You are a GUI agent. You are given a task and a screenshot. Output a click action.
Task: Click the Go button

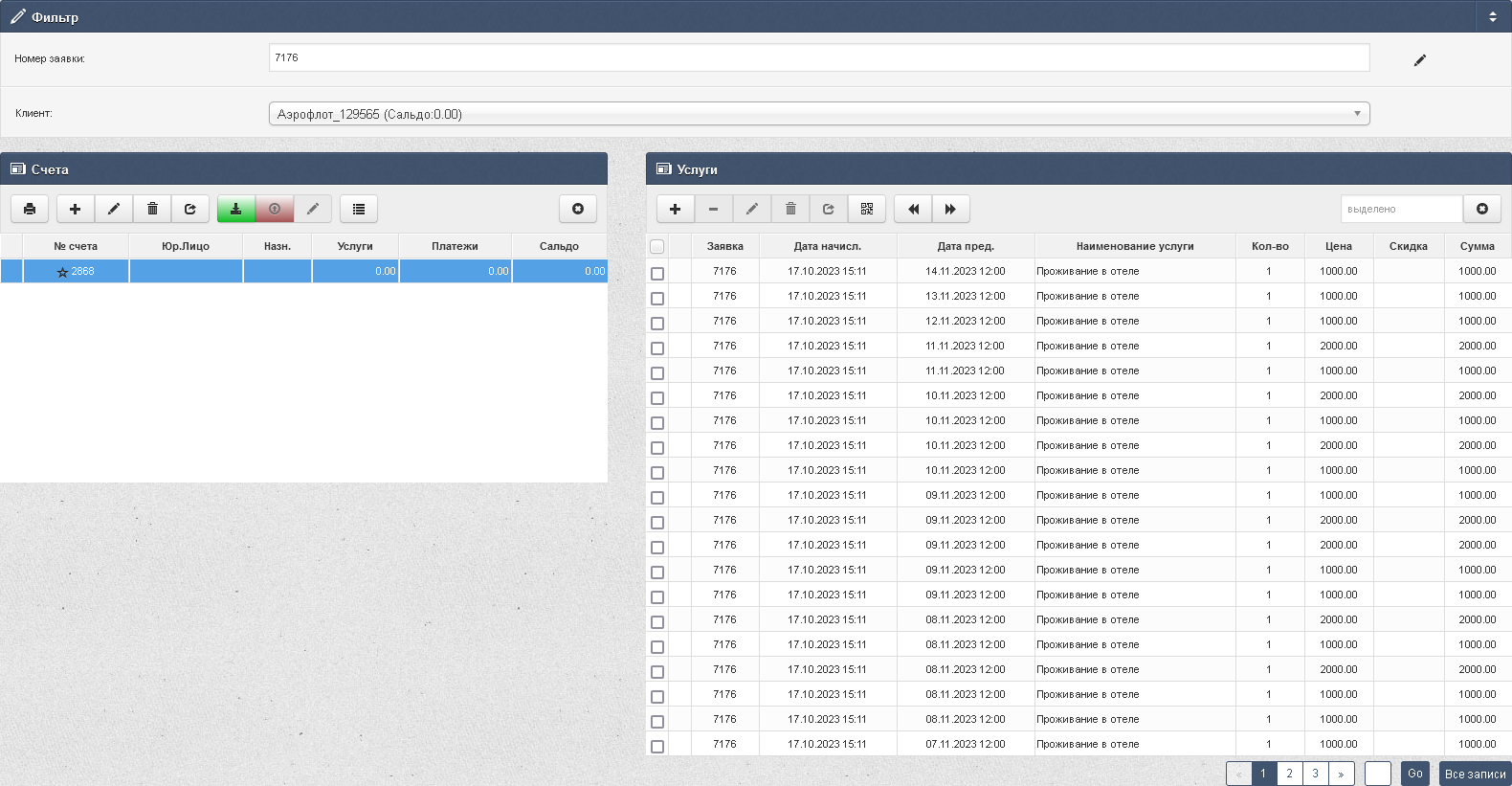tap(1415, 774)
